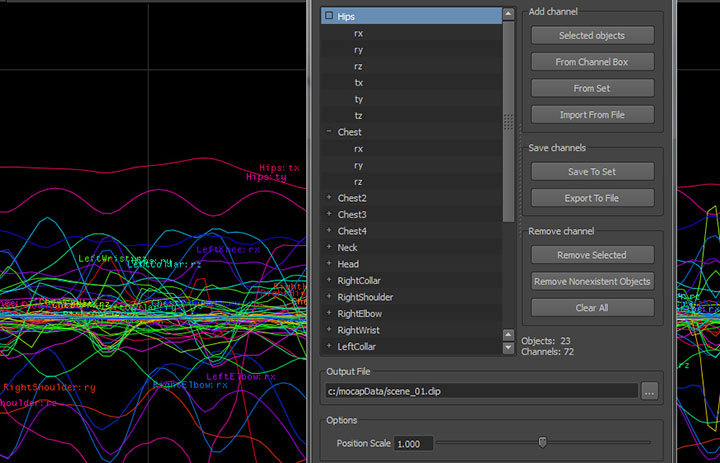
Task: Select the Head row label
Action: pyautogui.click(x=348, y=264)
